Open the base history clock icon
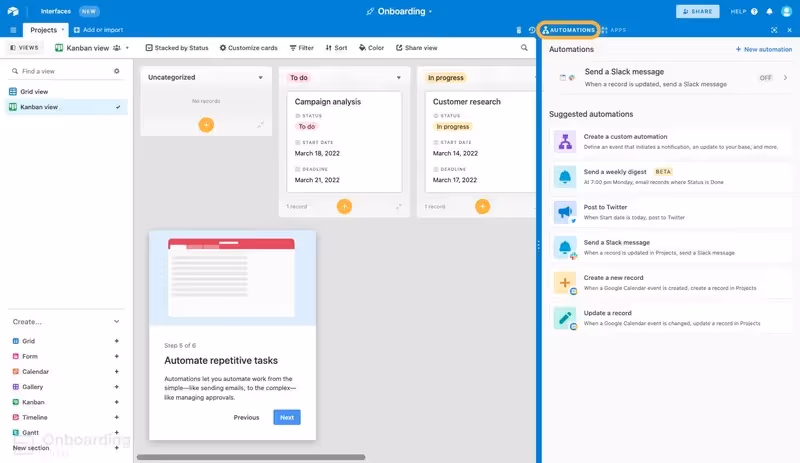 point(532,30)
